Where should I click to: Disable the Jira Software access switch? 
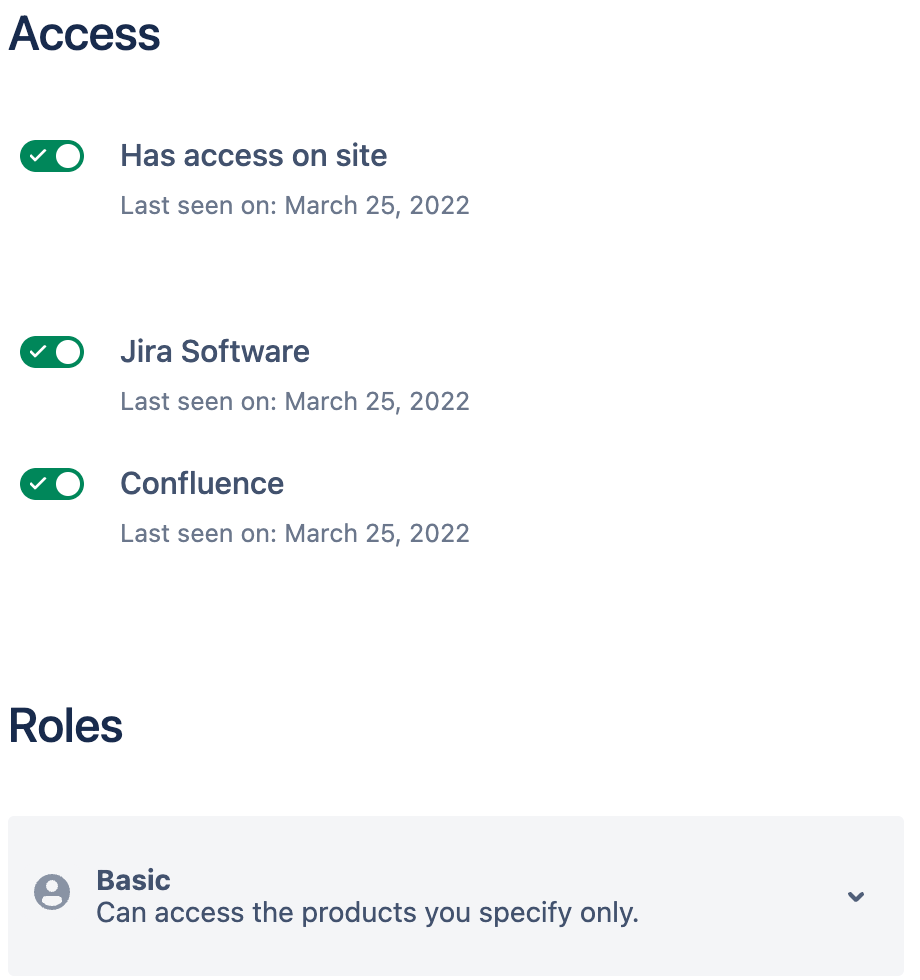tap(52, 352)
